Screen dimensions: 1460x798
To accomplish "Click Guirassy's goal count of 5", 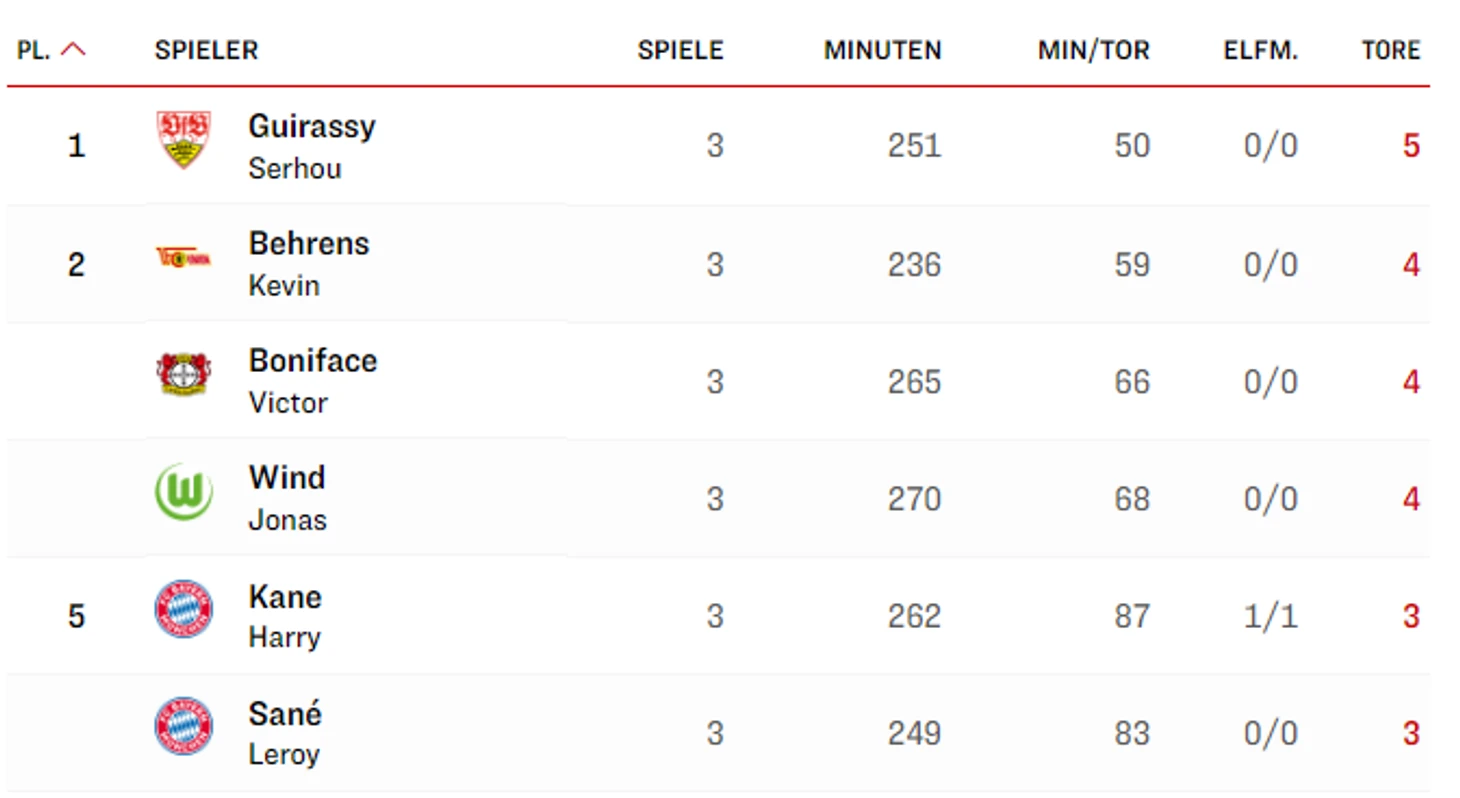I will click(1410, 146).
